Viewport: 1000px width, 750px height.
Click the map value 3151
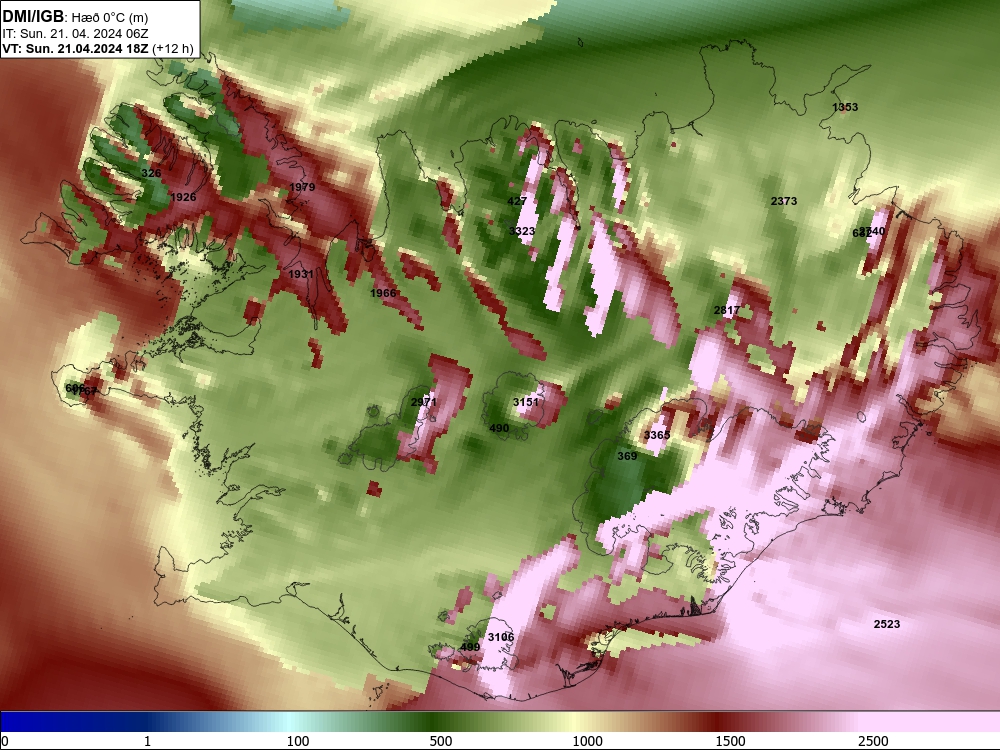tap(526, 402)
